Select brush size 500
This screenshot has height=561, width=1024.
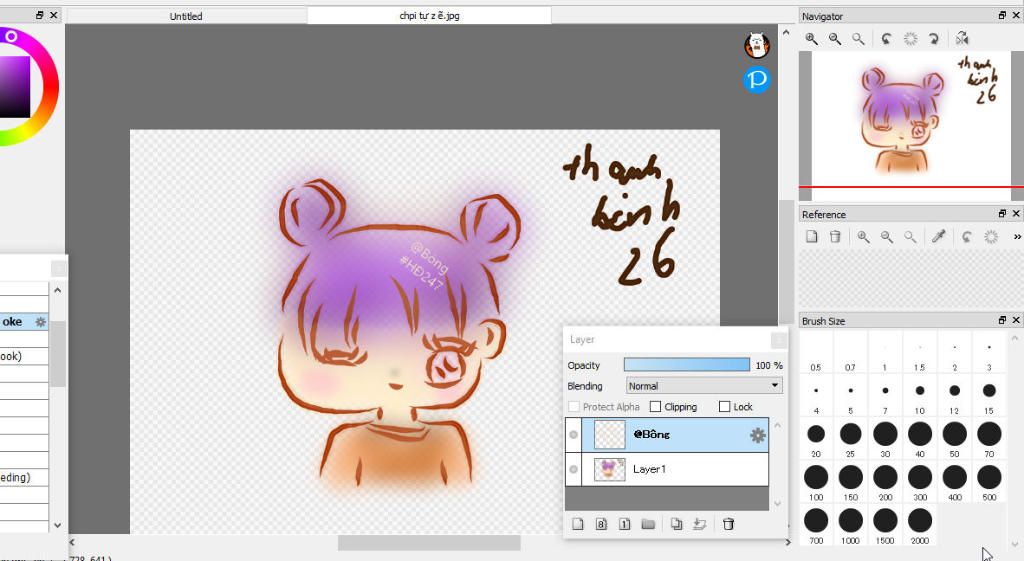[989, 482]
